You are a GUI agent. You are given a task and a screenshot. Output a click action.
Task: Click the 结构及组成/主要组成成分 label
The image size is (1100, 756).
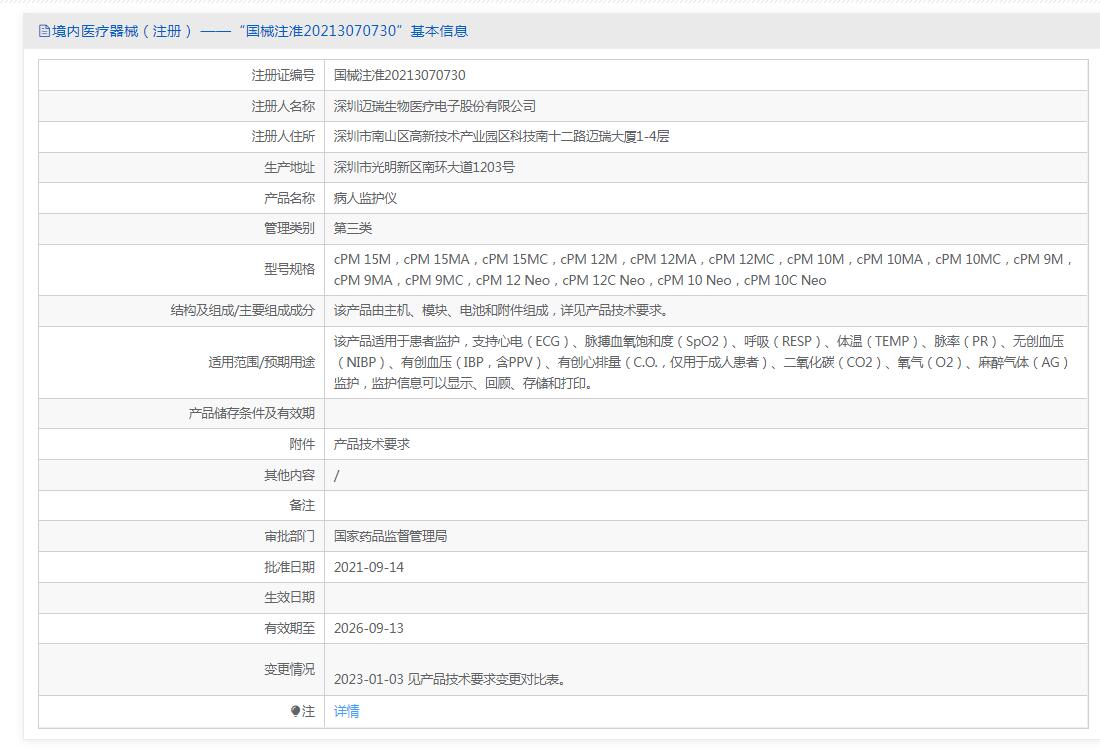click(x=243, y=310)
